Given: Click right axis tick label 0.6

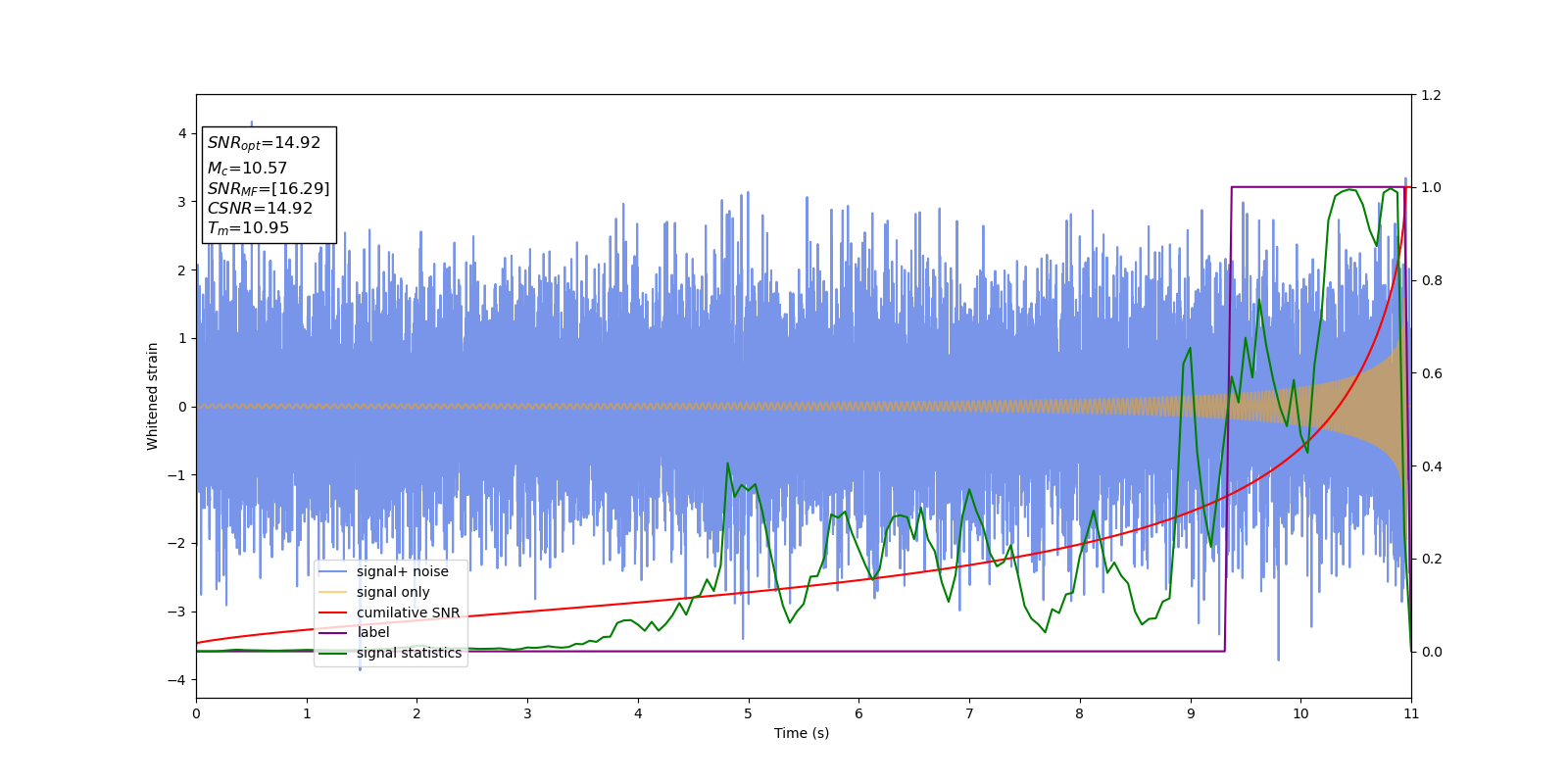Looking at the screenshot, I should coord(1431,373).
